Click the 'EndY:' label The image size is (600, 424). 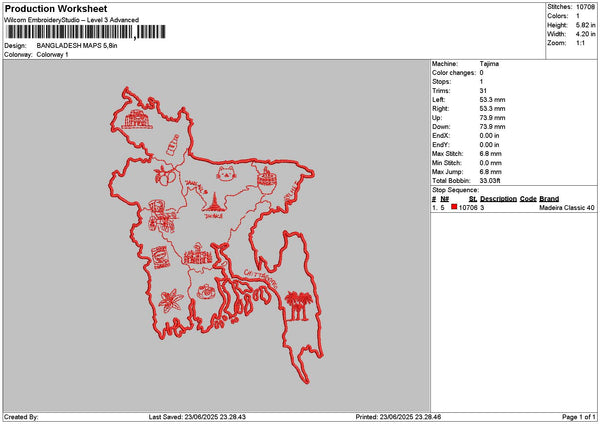(x=441, y=145)
